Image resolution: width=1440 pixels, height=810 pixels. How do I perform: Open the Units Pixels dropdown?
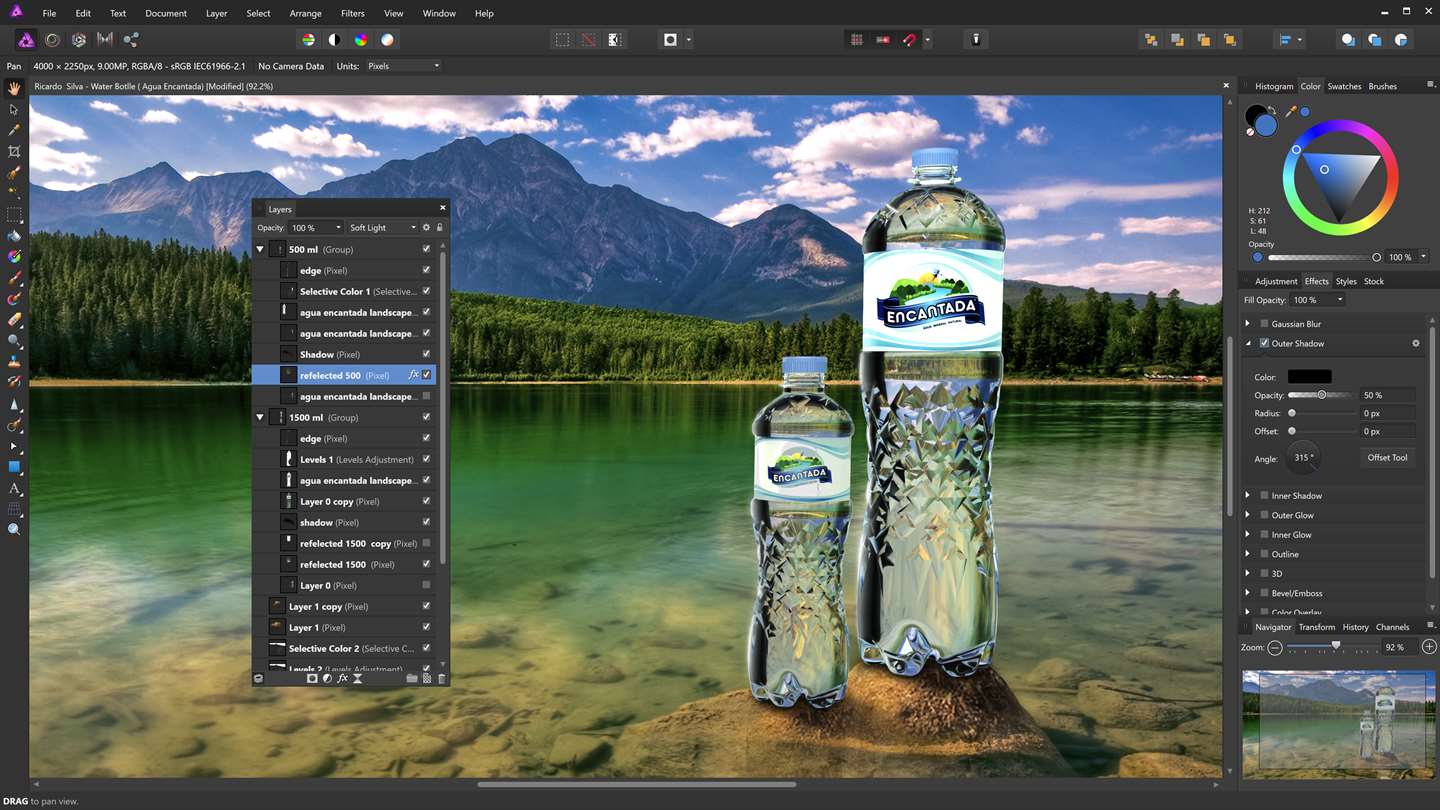pos(403,66)
